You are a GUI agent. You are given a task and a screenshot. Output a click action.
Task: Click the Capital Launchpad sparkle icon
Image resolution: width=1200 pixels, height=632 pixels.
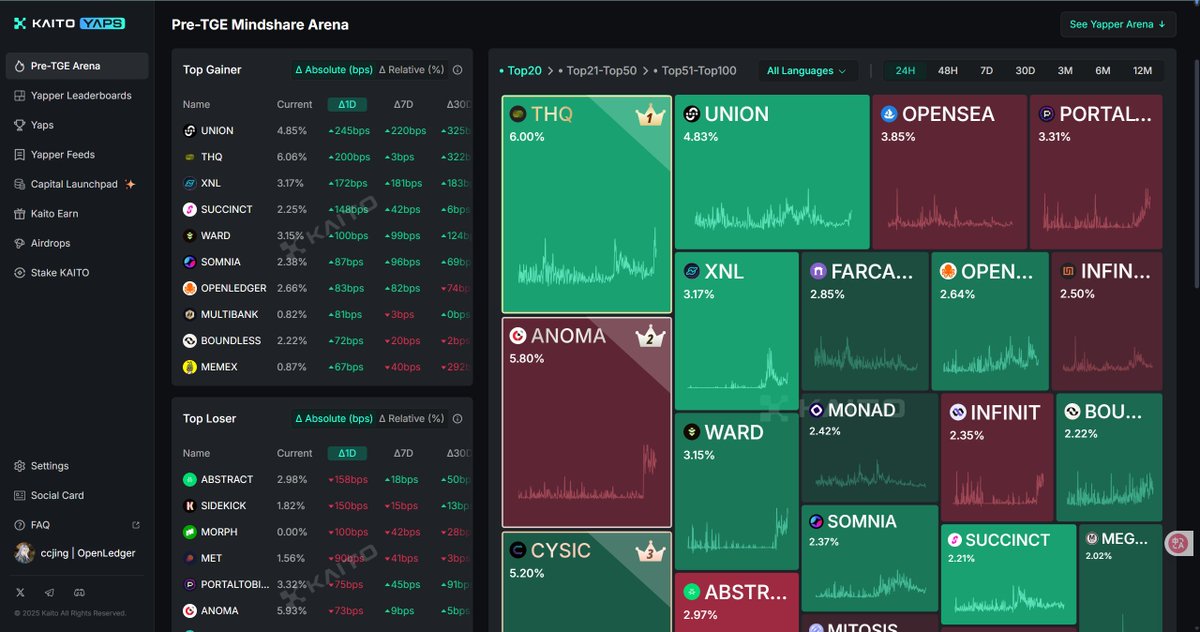(x=130, y=184)
